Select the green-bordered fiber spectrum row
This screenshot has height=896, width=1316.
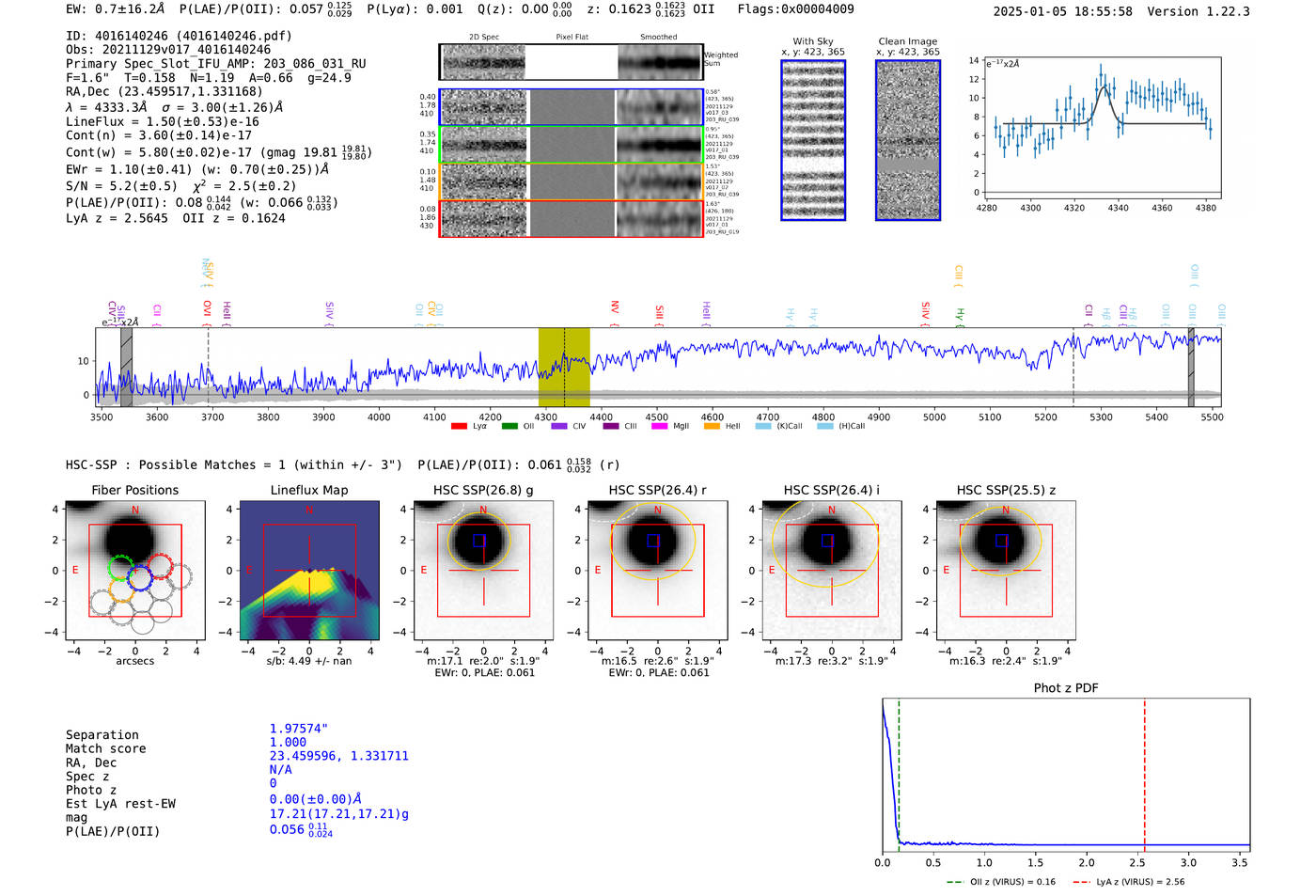pyautogui.click(x=572, y=145)
